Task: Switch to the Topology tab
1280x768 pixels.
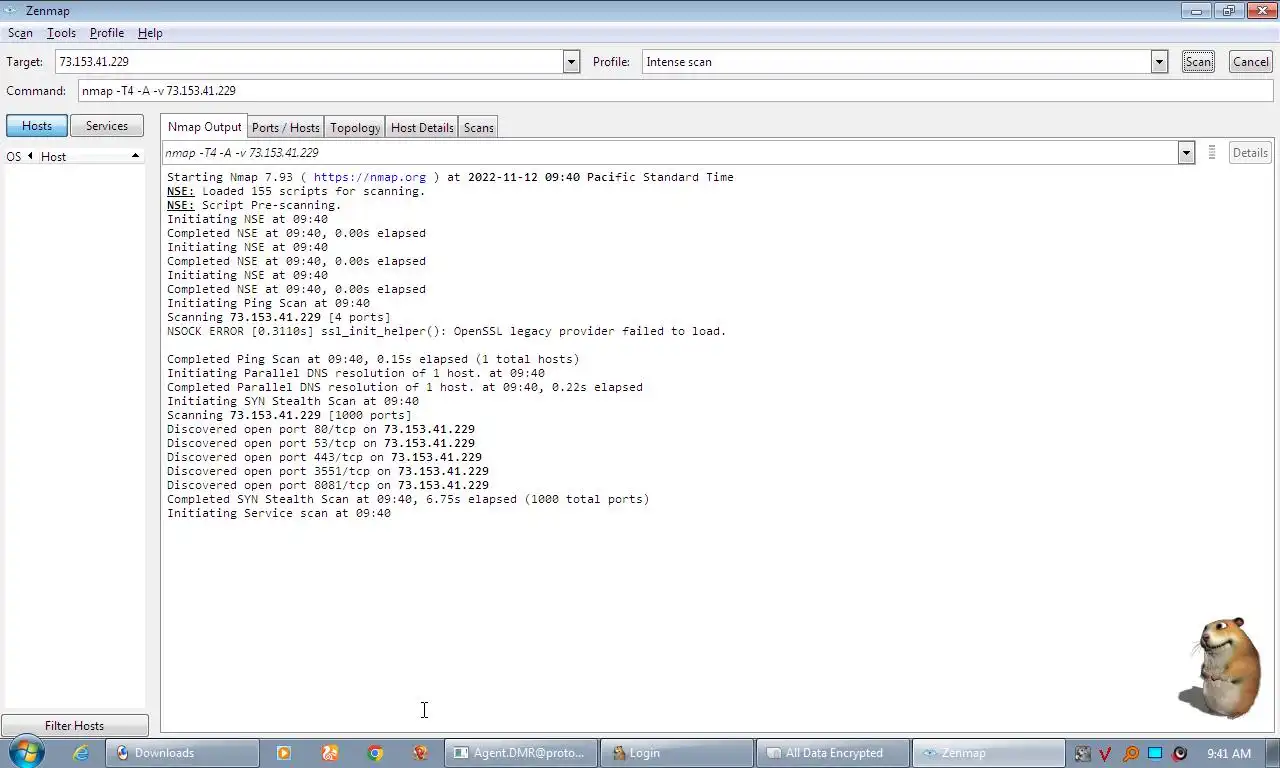Action: 355,128
